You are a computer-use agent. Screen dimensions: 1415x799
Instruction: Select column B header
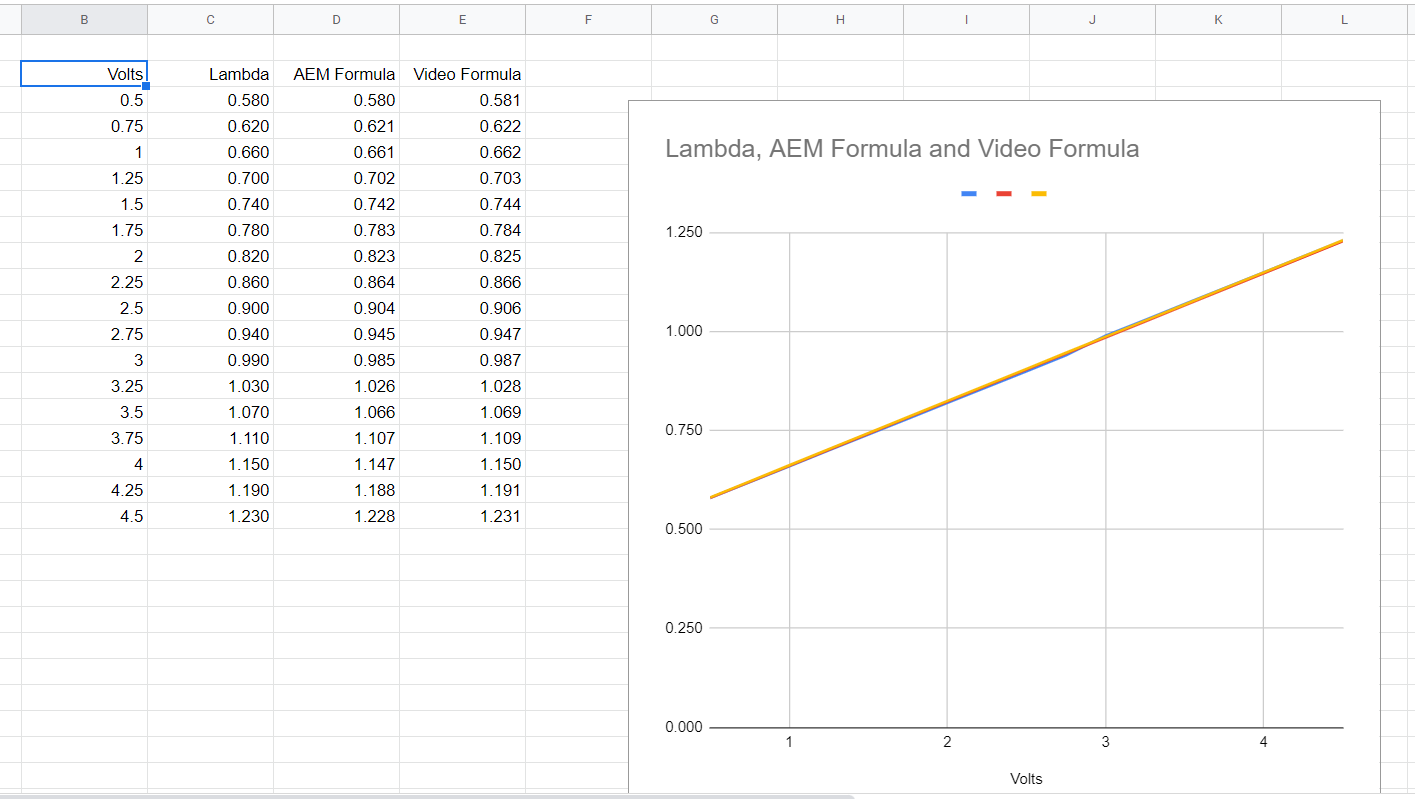pos(84,19)
